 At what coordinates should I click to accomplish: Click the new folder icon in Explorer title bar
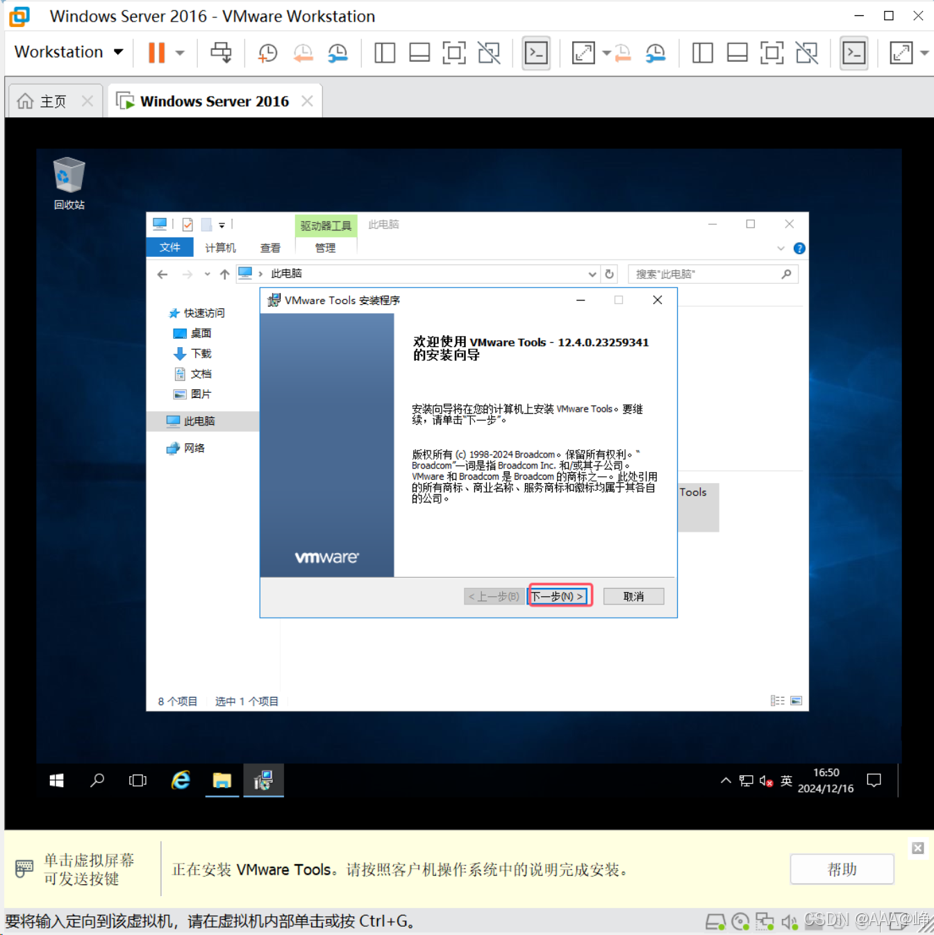point(206,224)
